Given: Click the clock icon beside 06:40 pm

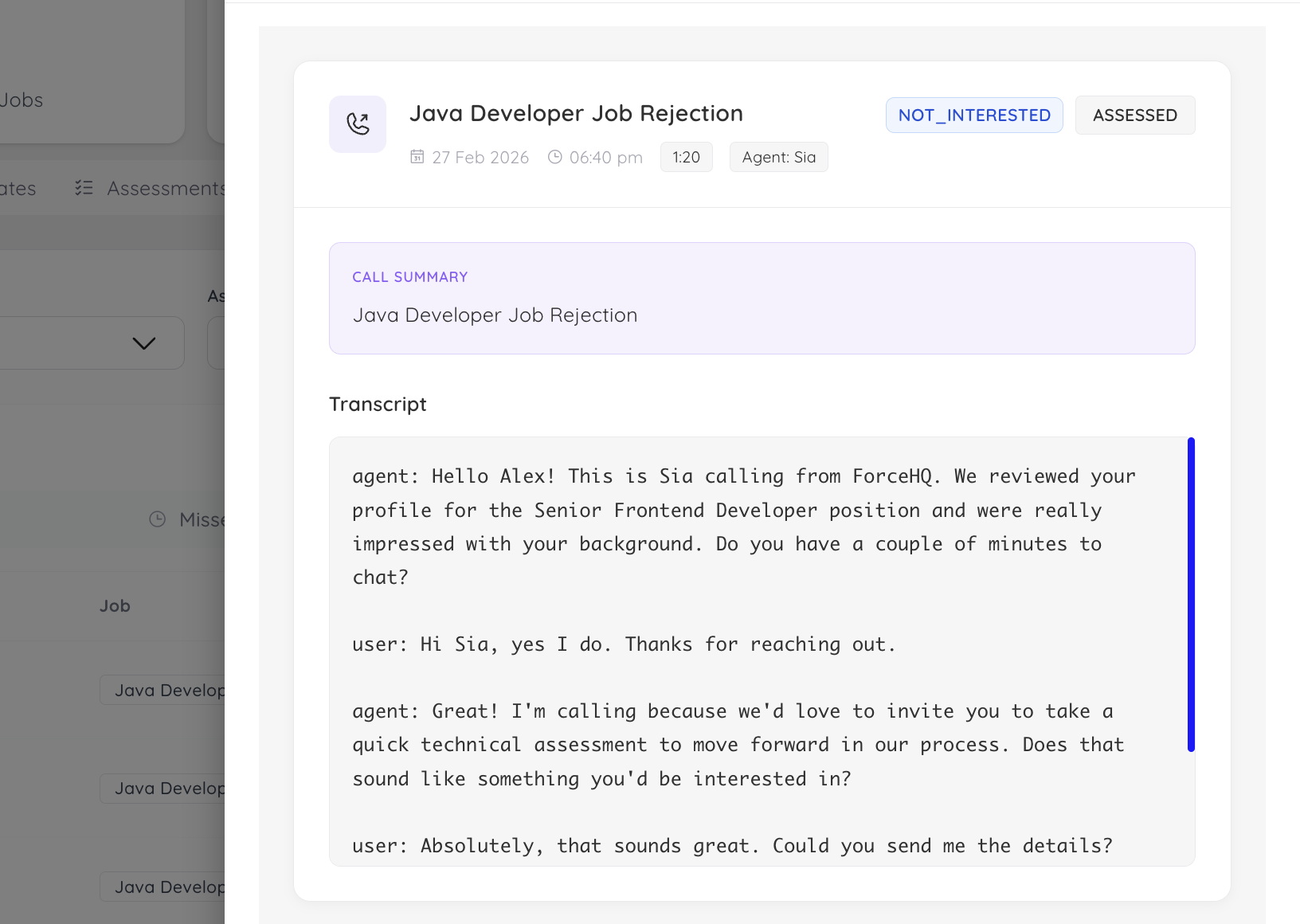Looking at the screenshot, I should [555, 157].
